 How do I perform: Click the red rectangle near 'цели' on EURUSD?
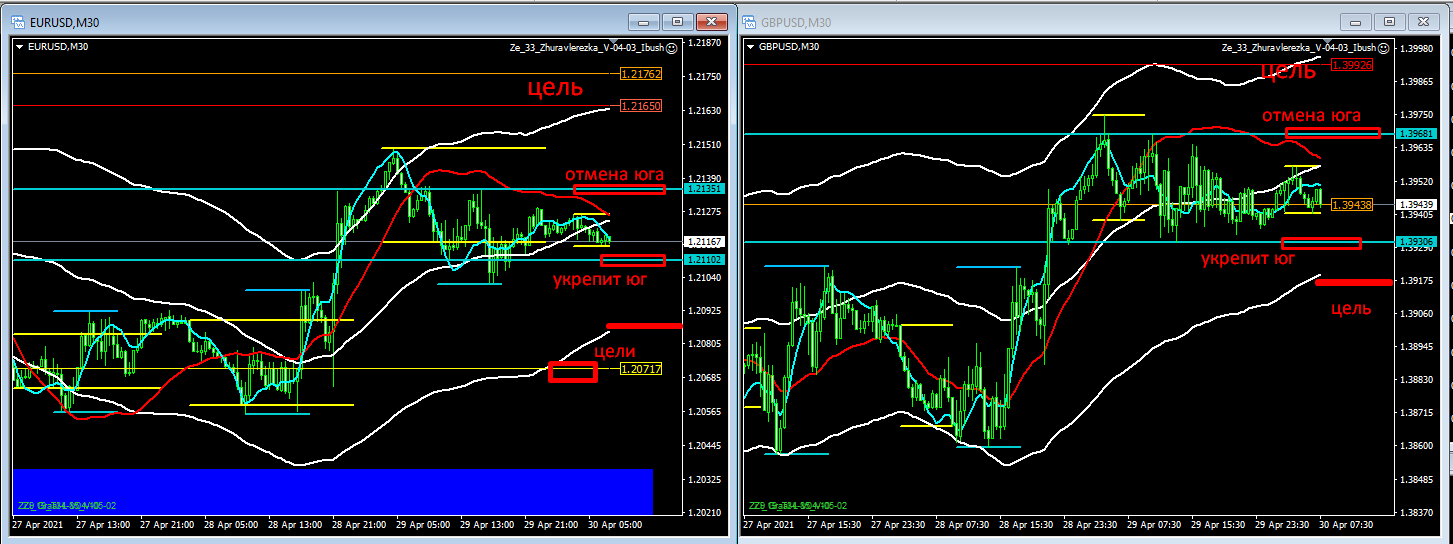tap(572, 372)
